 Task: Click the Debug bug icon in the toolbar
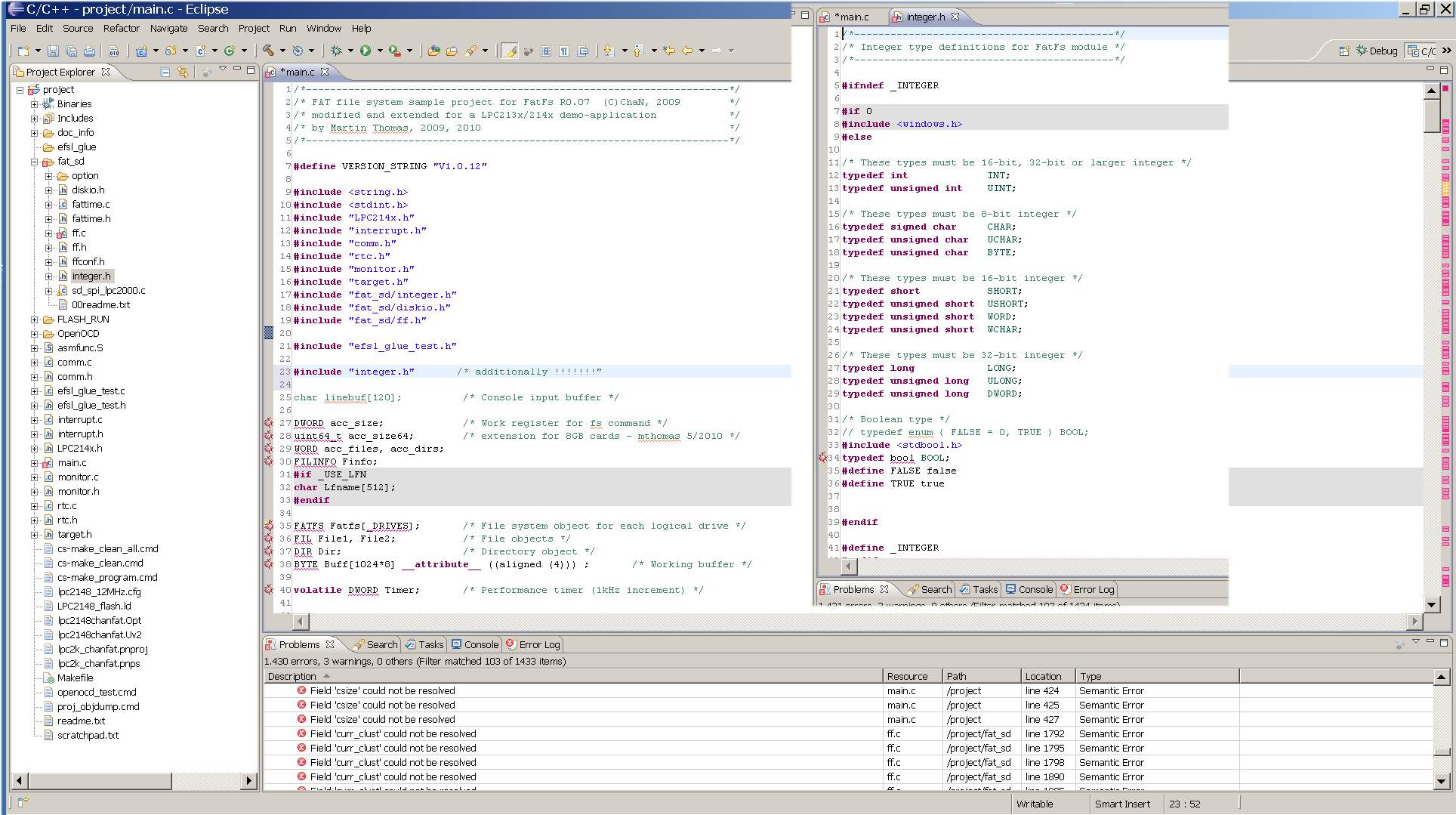[x=336, y=51]
